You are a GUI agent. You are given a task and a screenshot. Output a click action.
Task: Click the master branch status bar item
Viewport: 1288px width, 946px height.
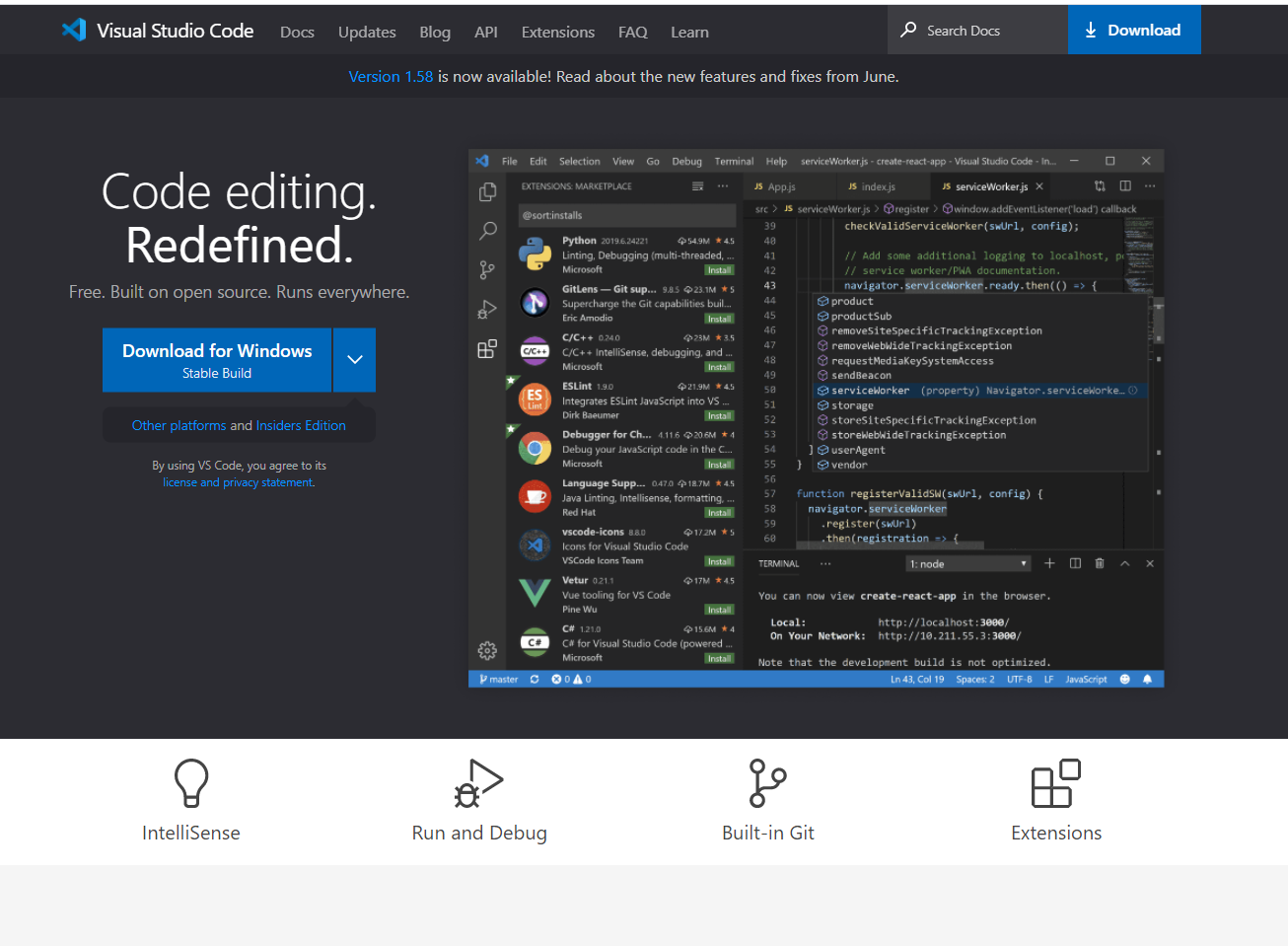(x=499, y=680)
